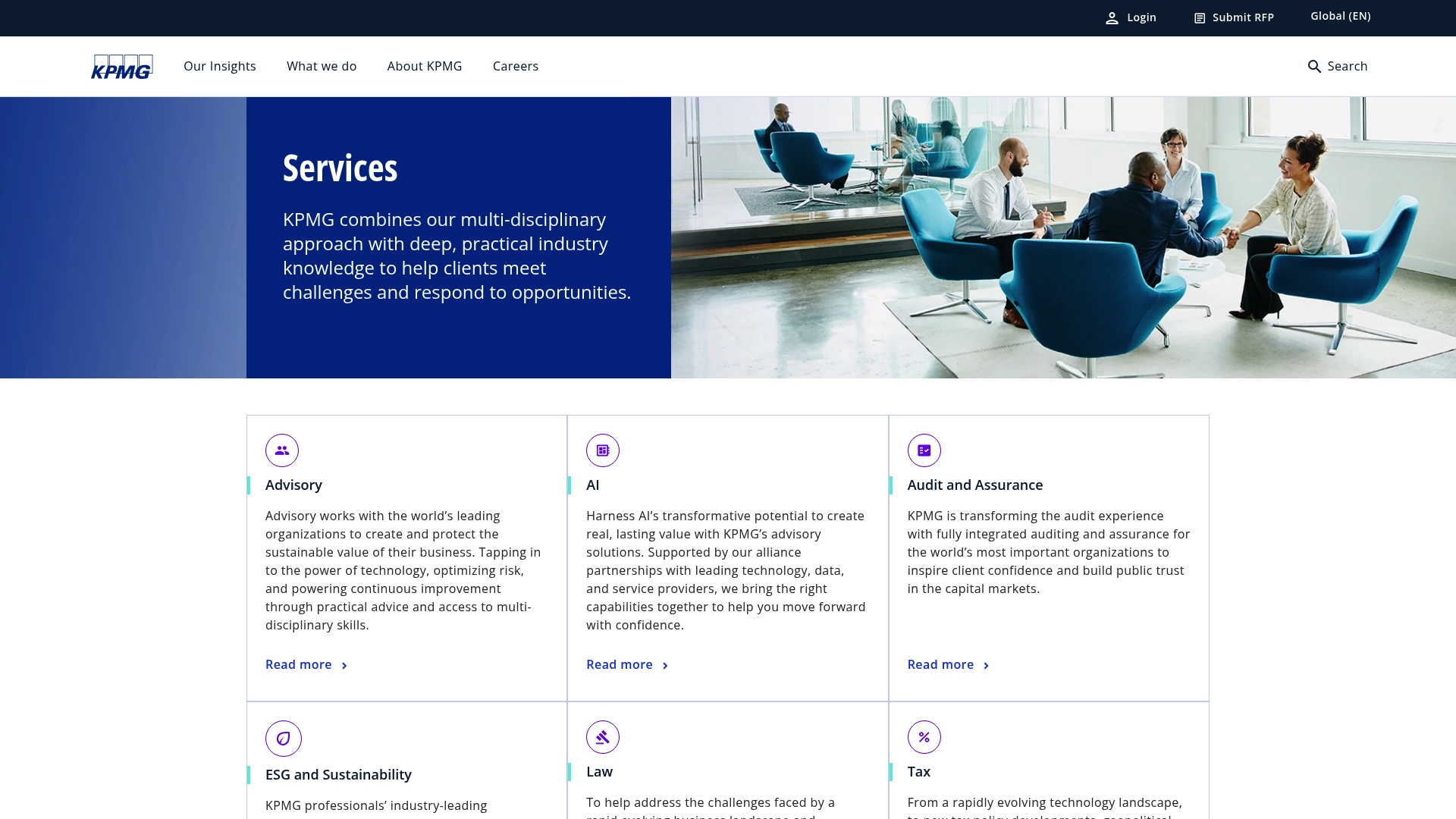Click the Services banner title

point(340,168)
